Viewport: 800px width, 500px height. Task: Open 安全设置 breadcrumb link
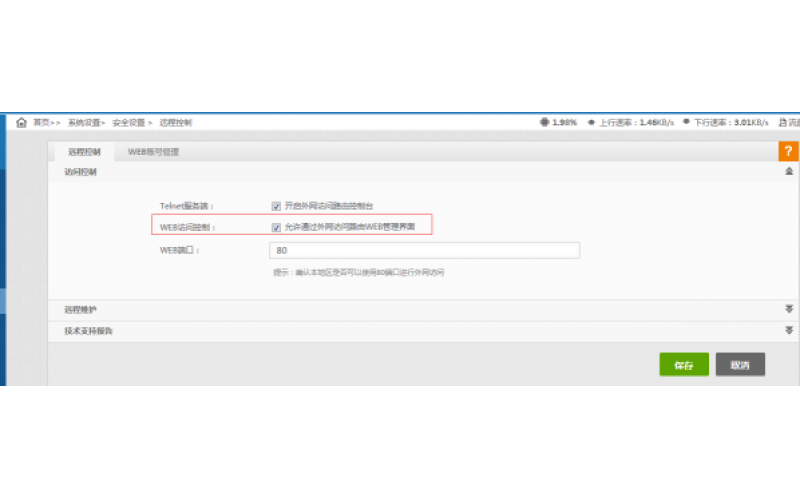129,122
